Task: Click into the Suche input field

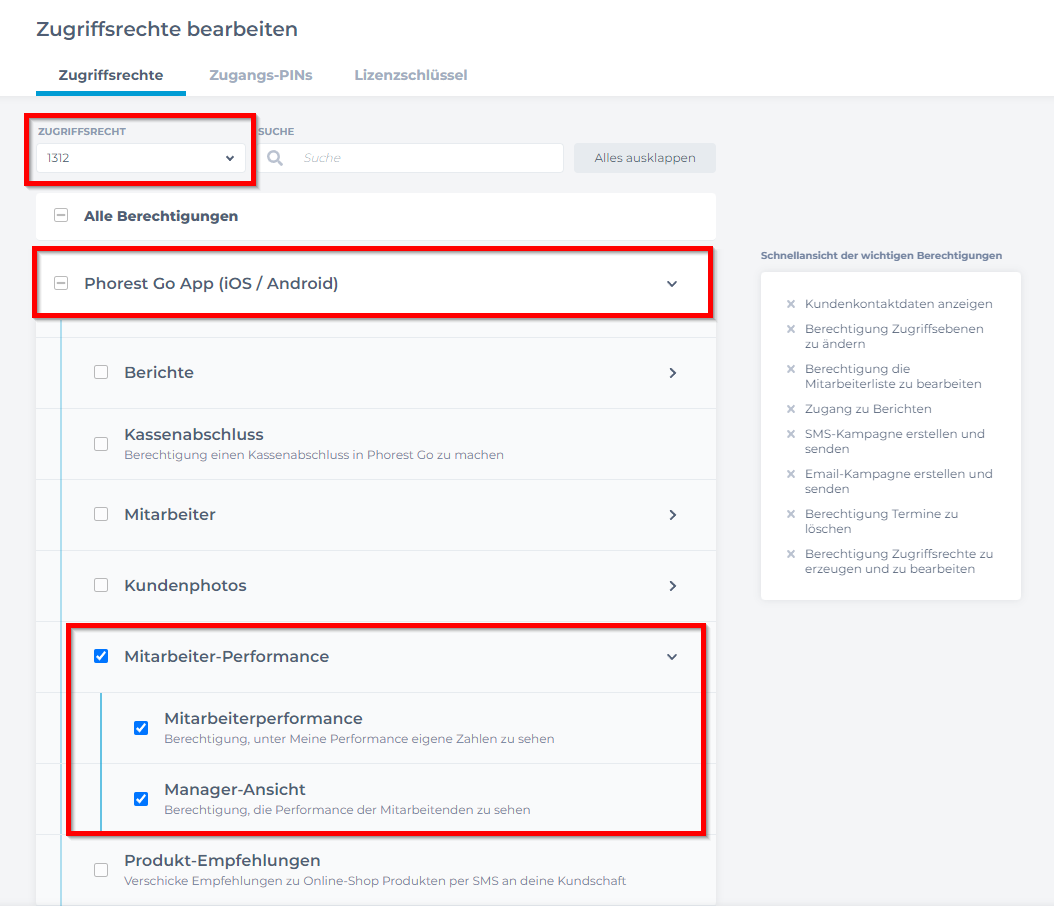Action: click(411, 158)
